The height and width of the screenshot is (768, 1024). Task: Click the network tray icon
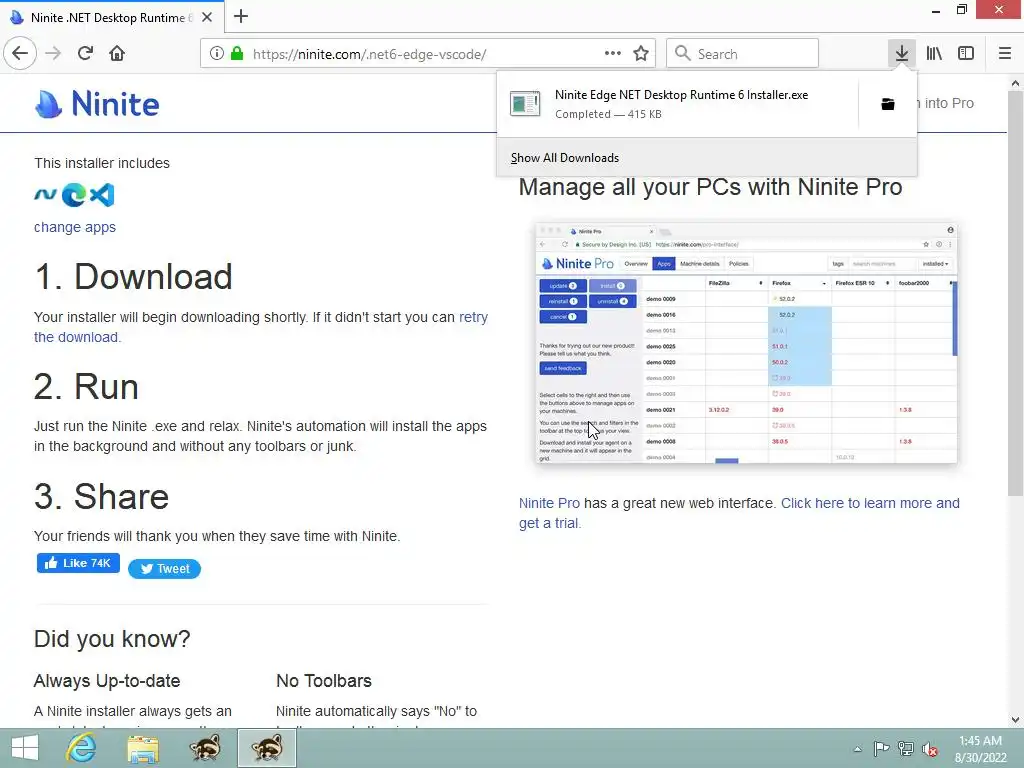point(906,749)
